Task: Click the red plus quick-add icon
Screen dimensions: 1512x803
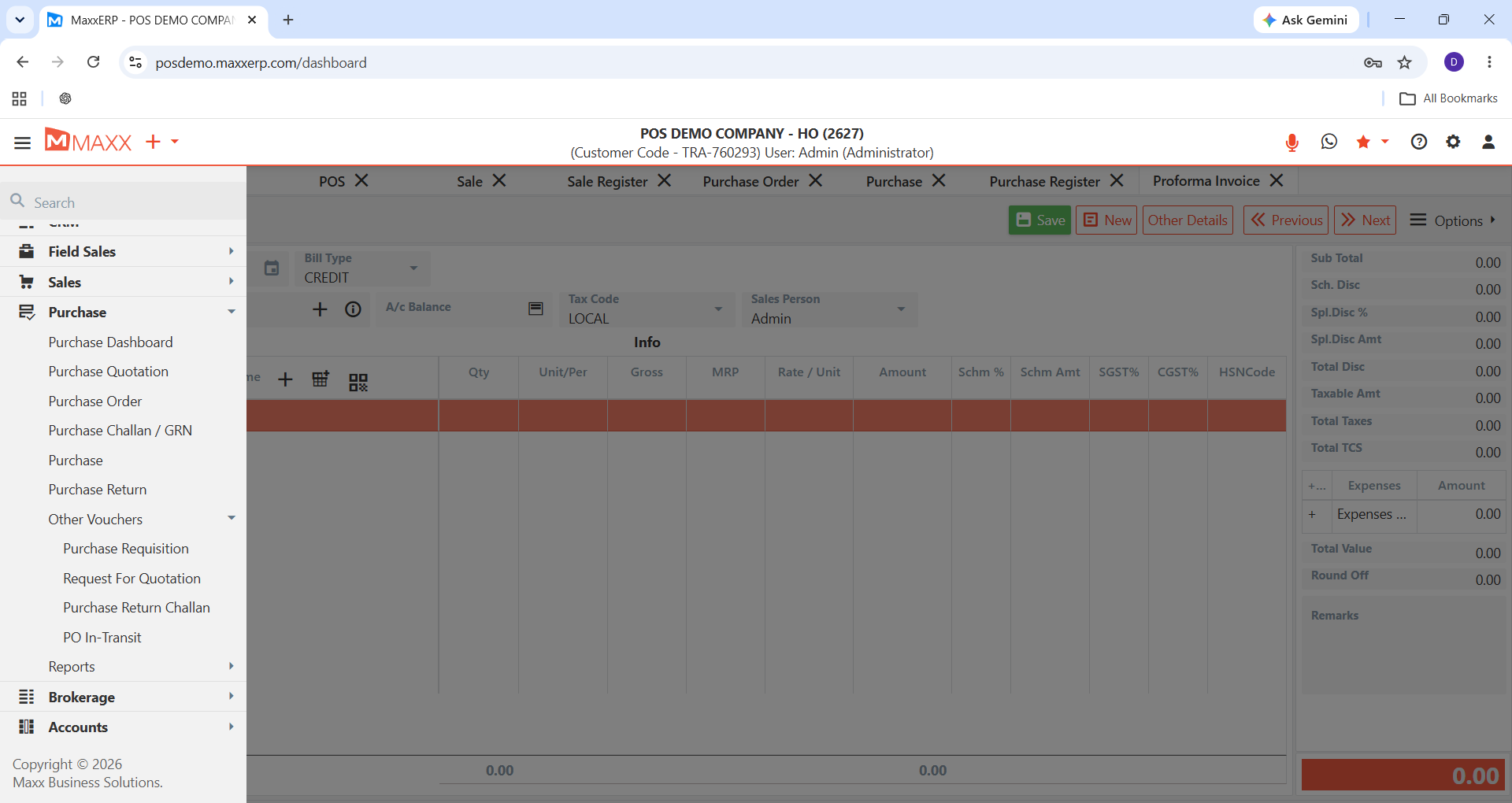Action: [153, 142]
